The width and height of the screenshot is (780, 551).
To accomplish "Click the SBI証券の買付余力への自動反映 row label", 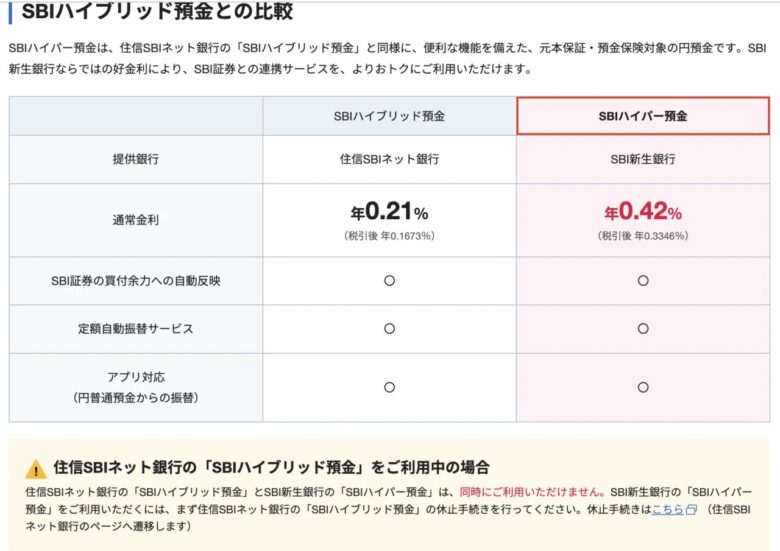I will 136,281.
